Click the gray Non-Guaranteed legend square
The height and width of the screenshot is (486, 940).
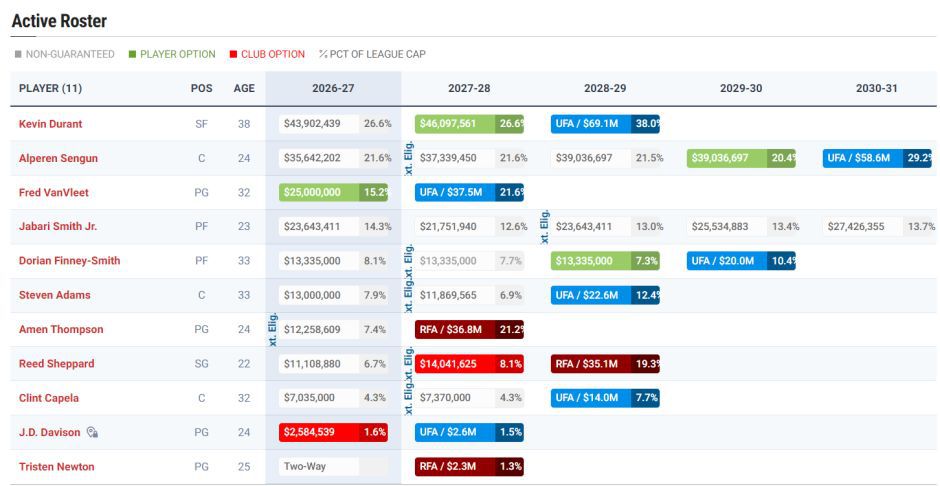click(x=18, y=55)
